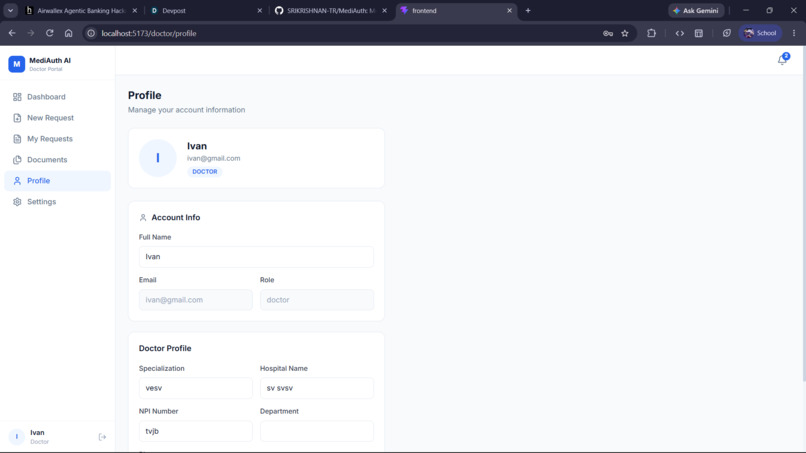Click the icon left of the School profile
This screenshot has width=806, height=453.
(x=726, y=33)
